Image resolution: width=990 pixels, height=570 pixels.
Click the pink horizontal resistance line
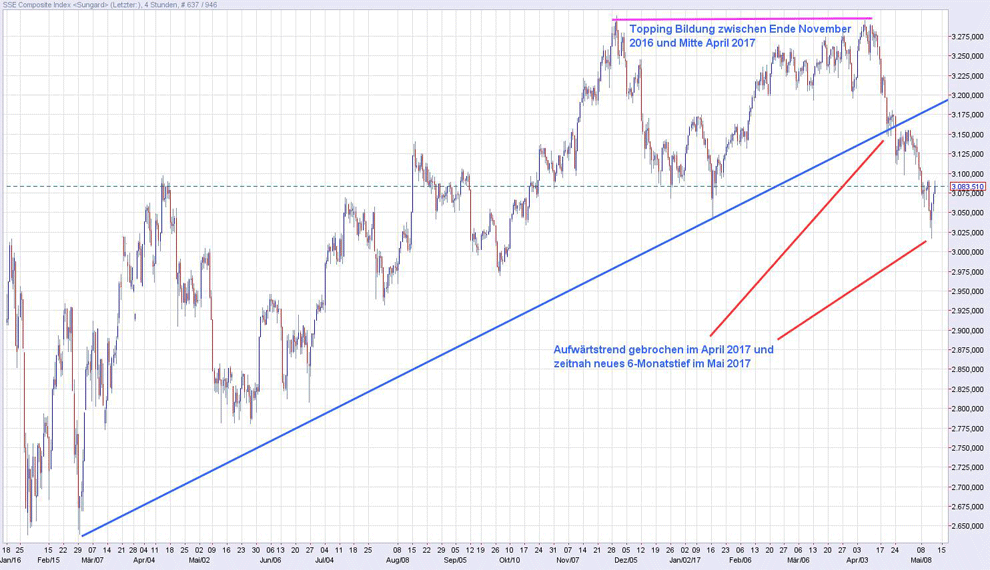[x=742, y=19]
